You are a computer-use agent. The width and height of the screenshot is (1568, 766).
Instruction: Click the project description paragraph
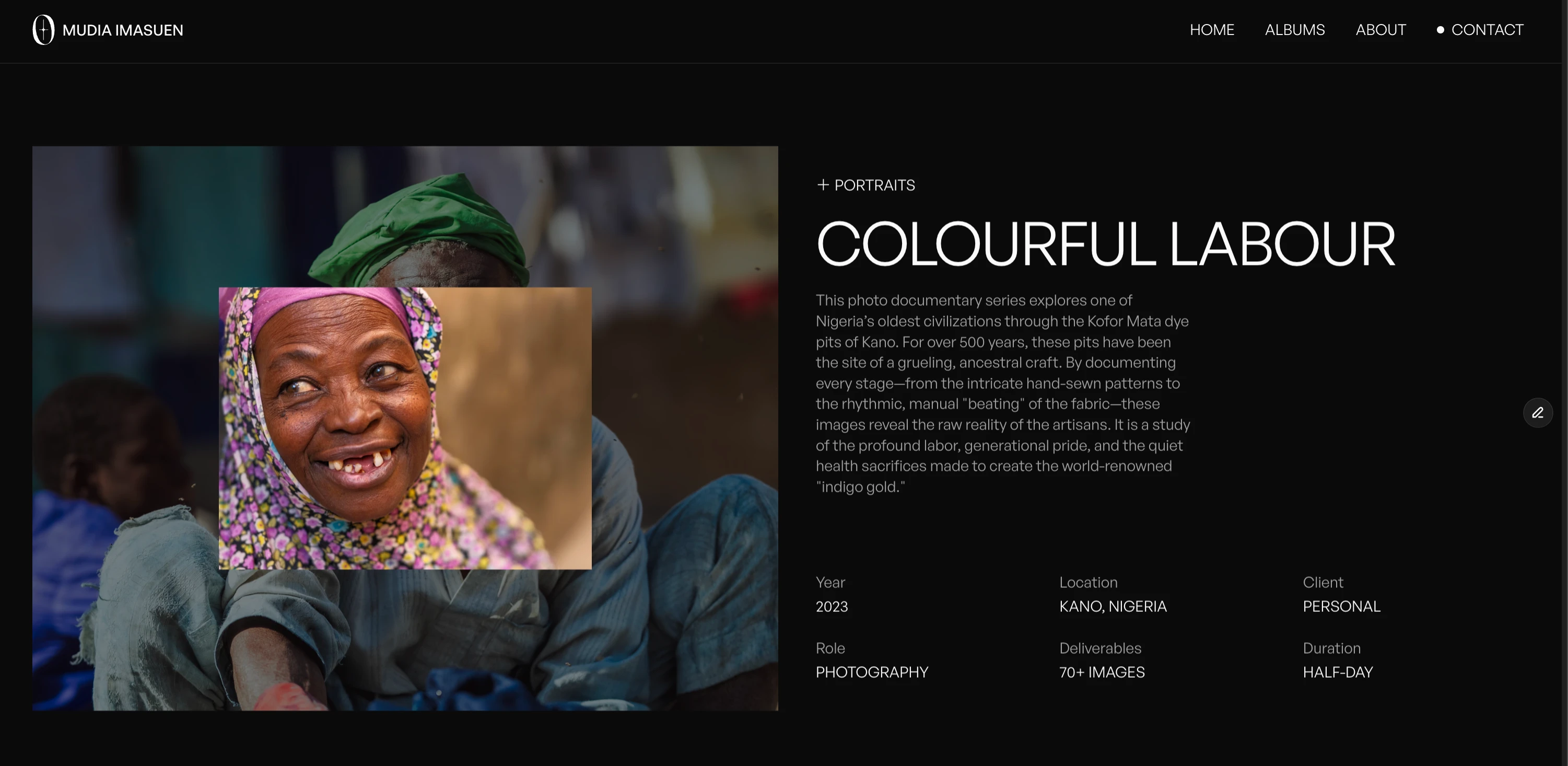click(1002, 393)
